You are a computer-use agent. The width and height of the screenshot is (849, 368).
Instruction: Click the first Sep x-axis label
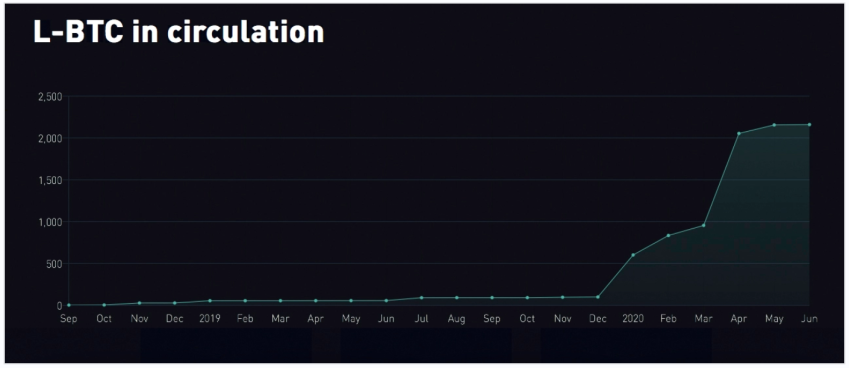point(69,319)
